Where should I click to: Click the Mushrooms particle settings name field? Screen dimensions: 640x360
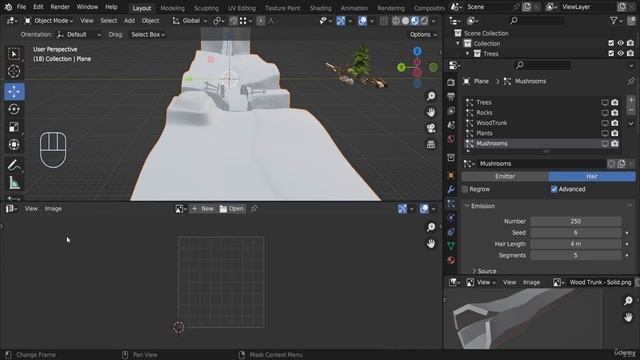click(x=542, y=164)
